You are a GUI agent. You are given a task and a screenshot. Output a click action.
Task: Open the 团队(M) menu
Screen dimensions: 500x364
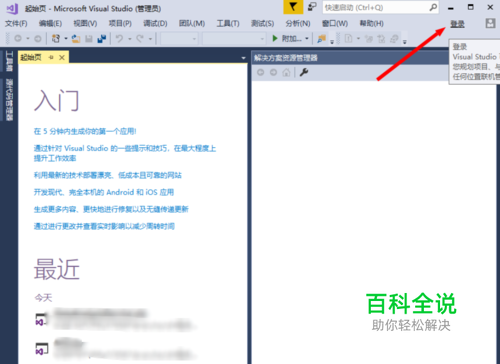tap(192, 23)
